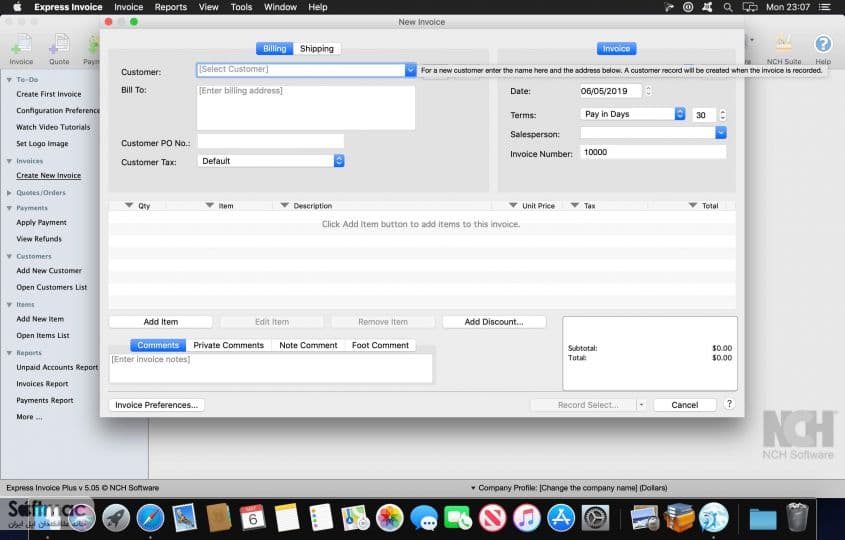Screen dimensions: 845x540
Task: Switch to the Shipping tab
Action: [317, 49]
